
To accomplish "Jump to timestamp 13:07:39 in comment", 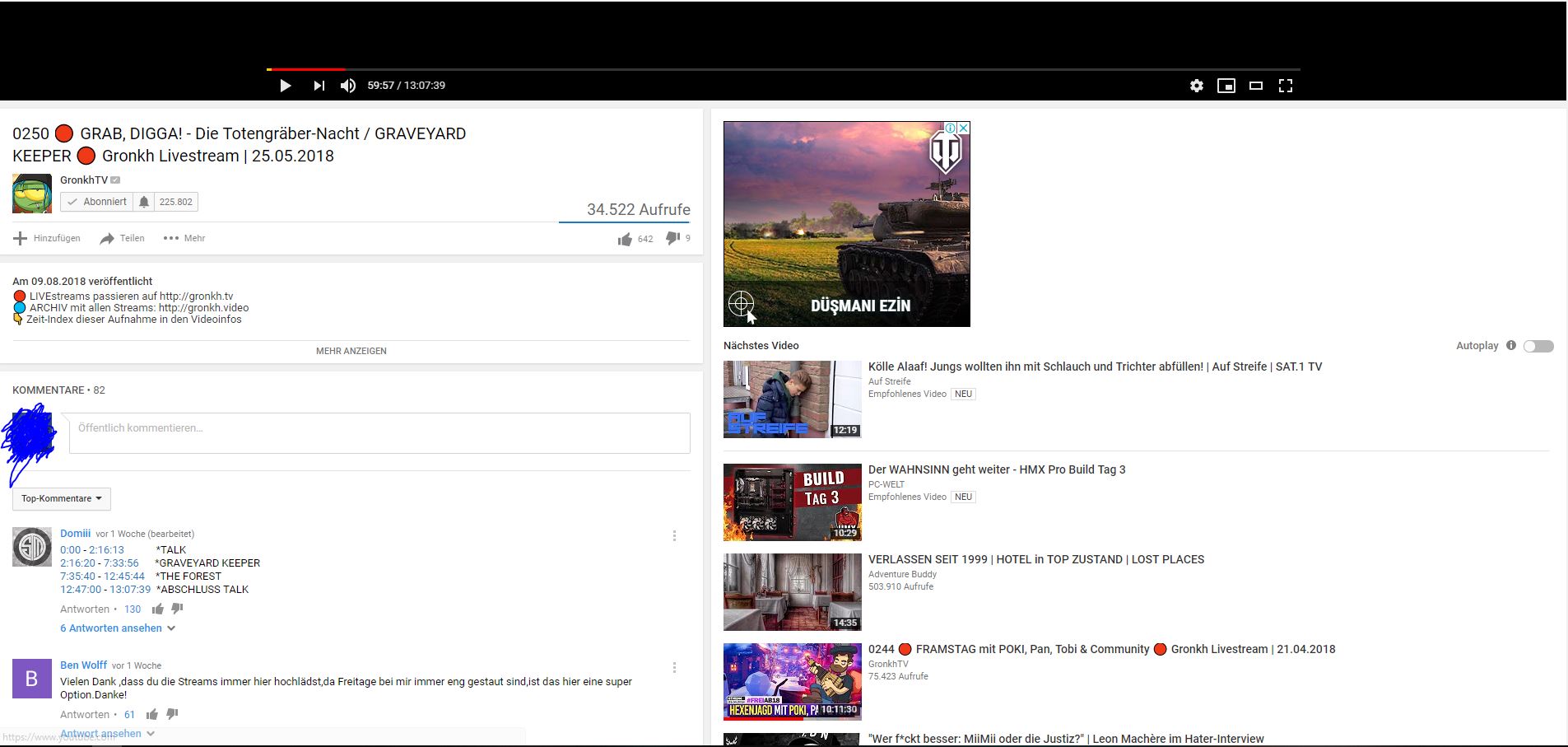I will (130, 590).
